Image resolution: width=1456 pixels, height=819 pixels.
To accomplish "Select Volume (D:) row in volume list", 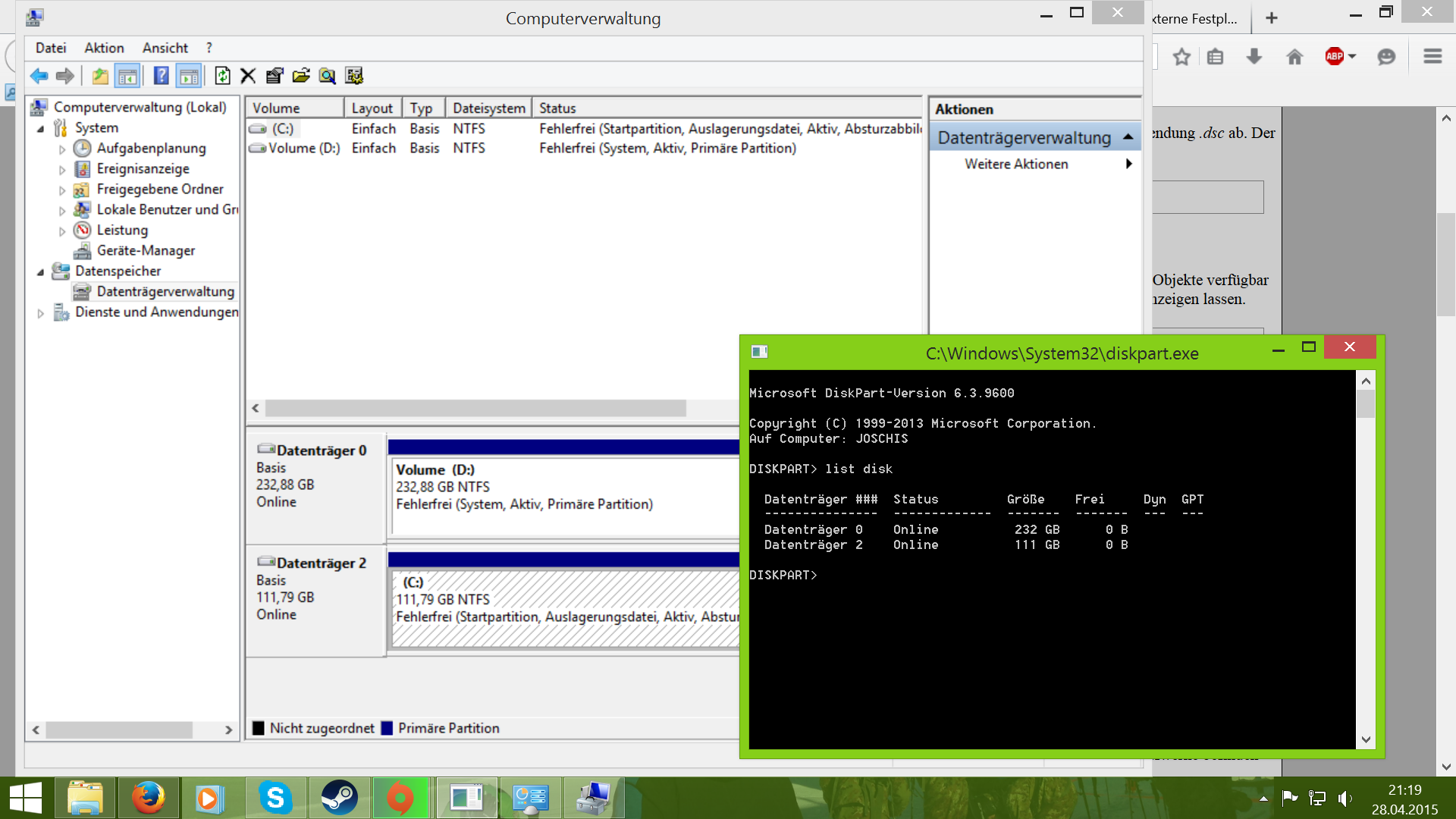I will pyautogui.click(x=303, y=149).
